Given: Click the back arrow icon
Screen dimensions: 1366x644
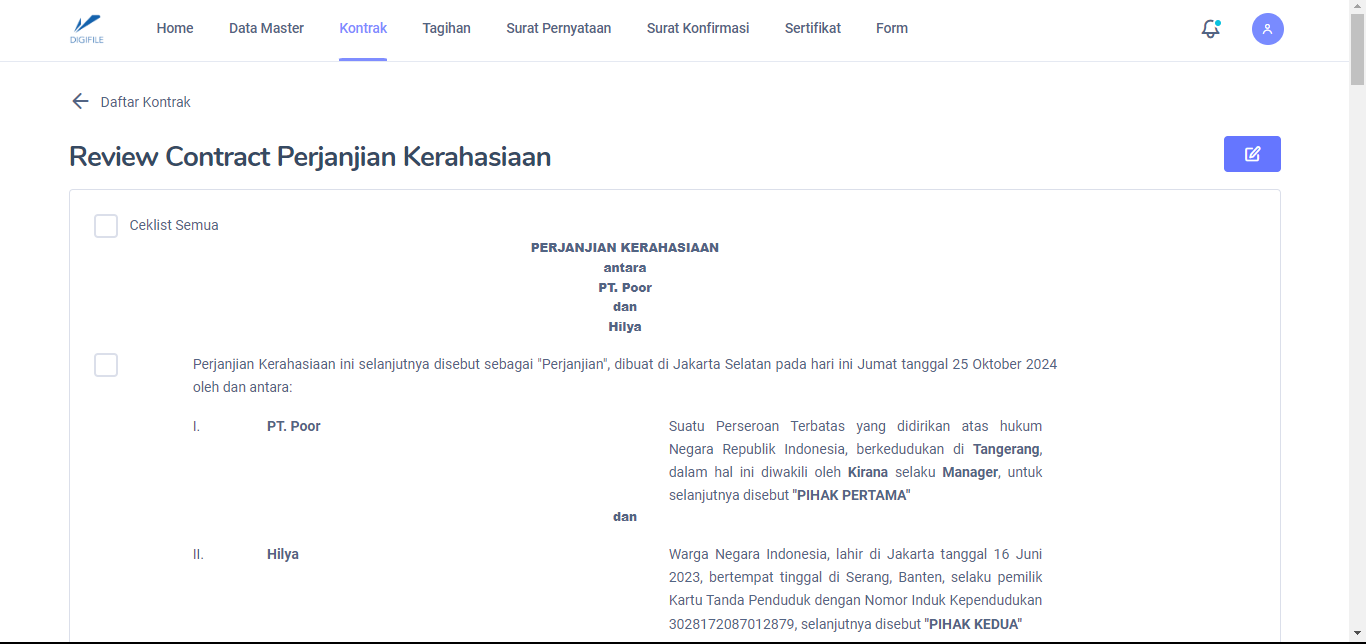Looking at the screenshot, I should (80, 102).
